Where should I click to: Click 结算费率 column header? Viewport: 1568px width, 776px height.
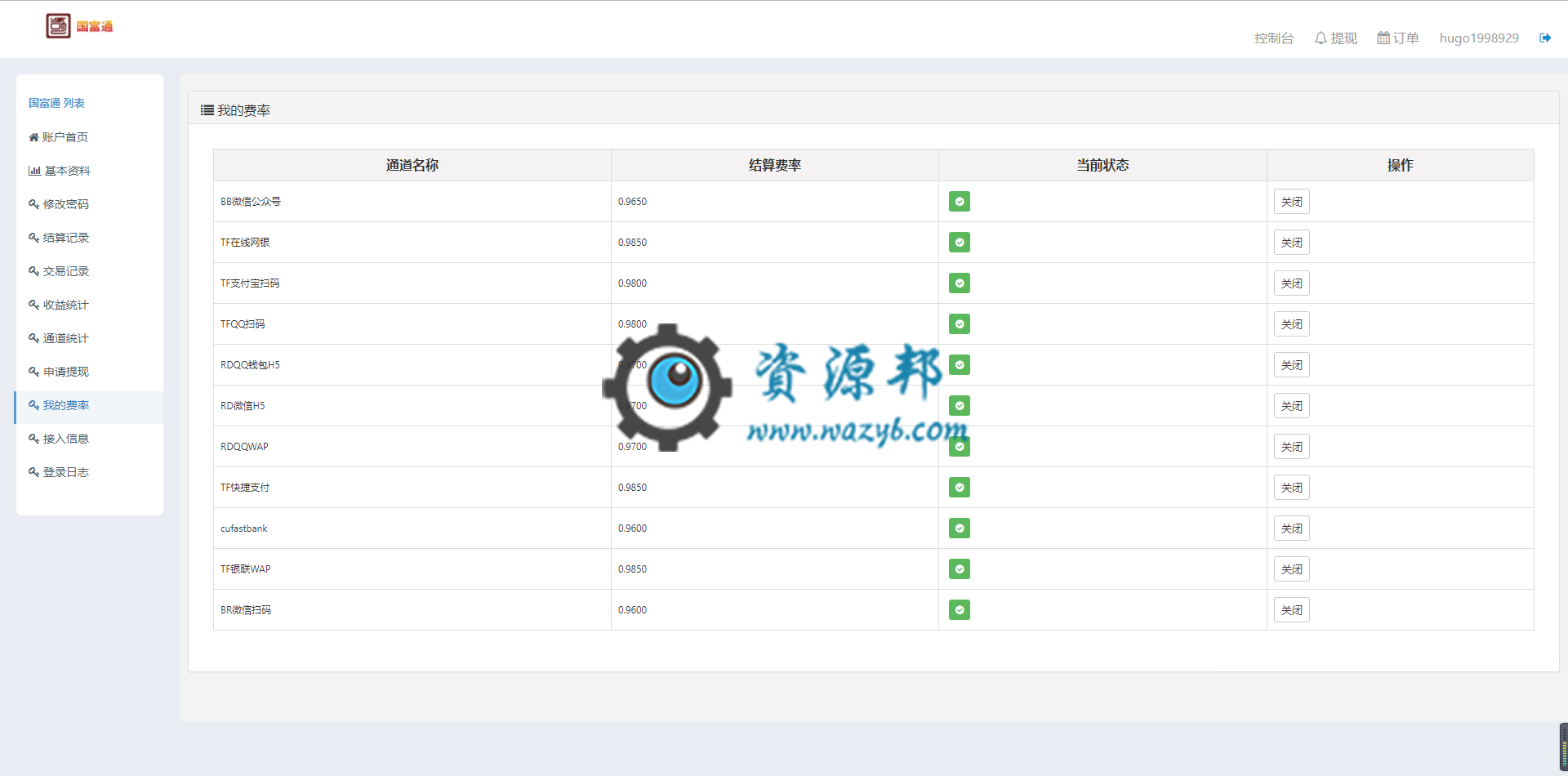point(775,165)
